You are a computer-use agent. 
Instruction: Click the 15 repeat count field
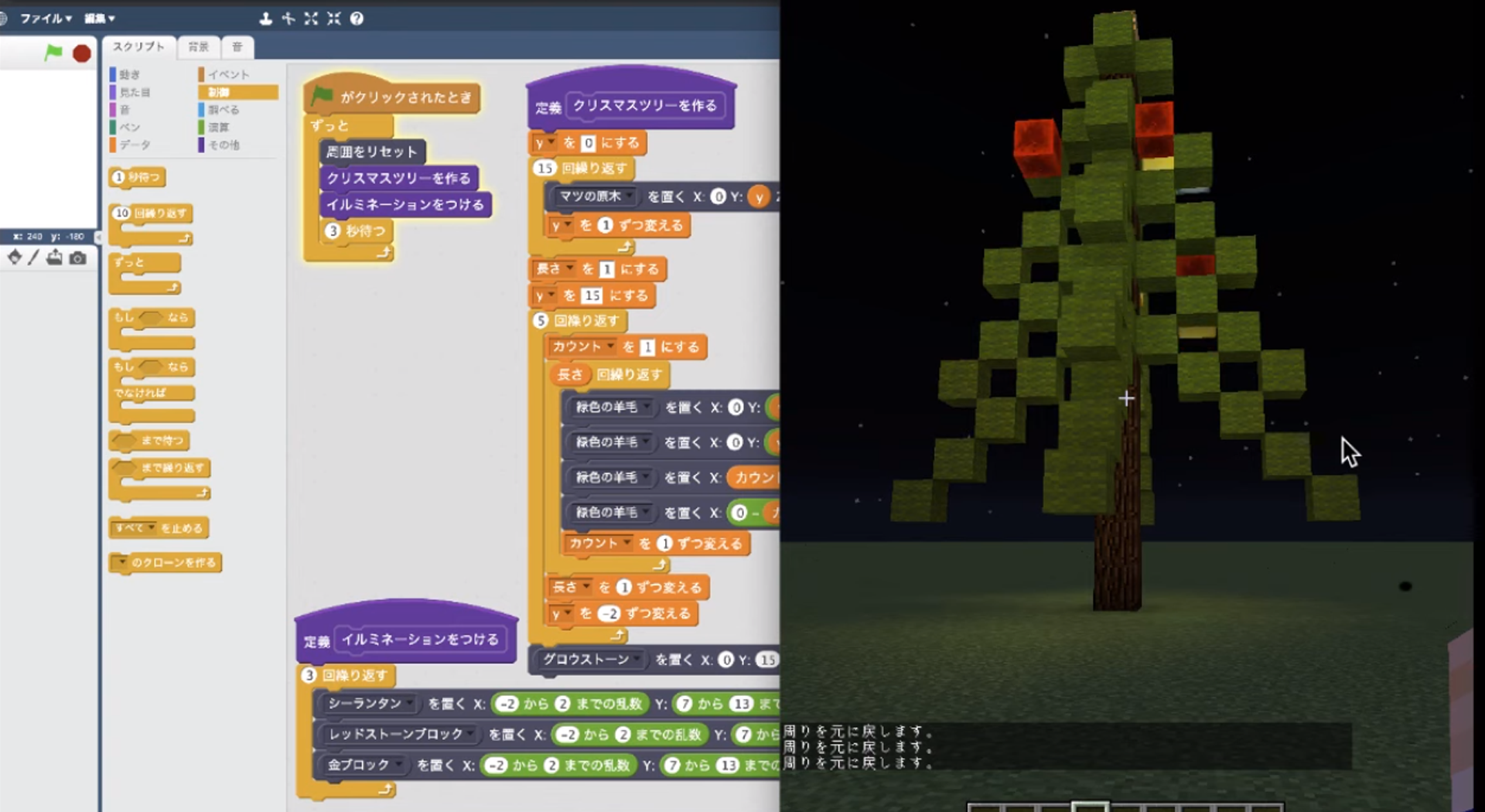click(545, 168)
